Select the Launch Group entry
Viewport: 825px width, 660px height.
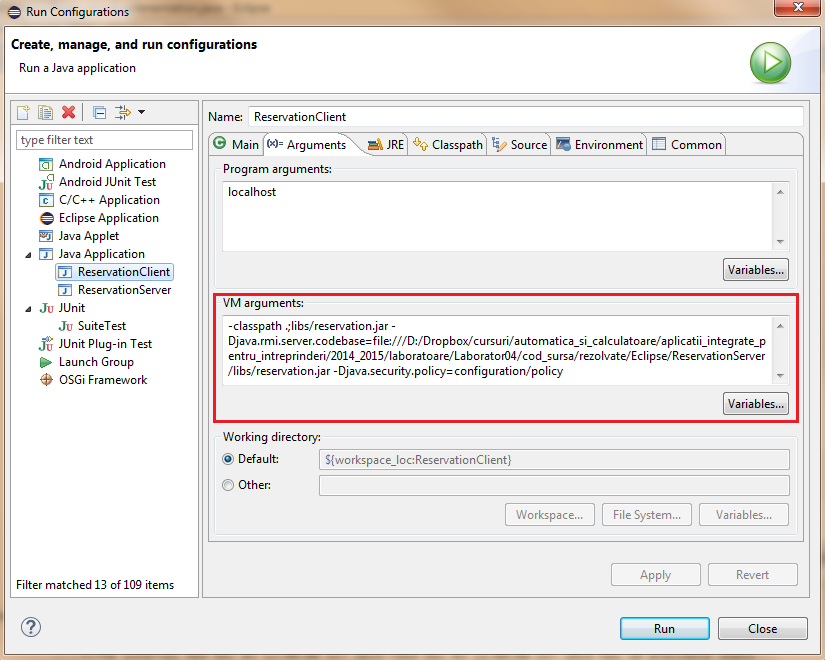coord(96,362)
